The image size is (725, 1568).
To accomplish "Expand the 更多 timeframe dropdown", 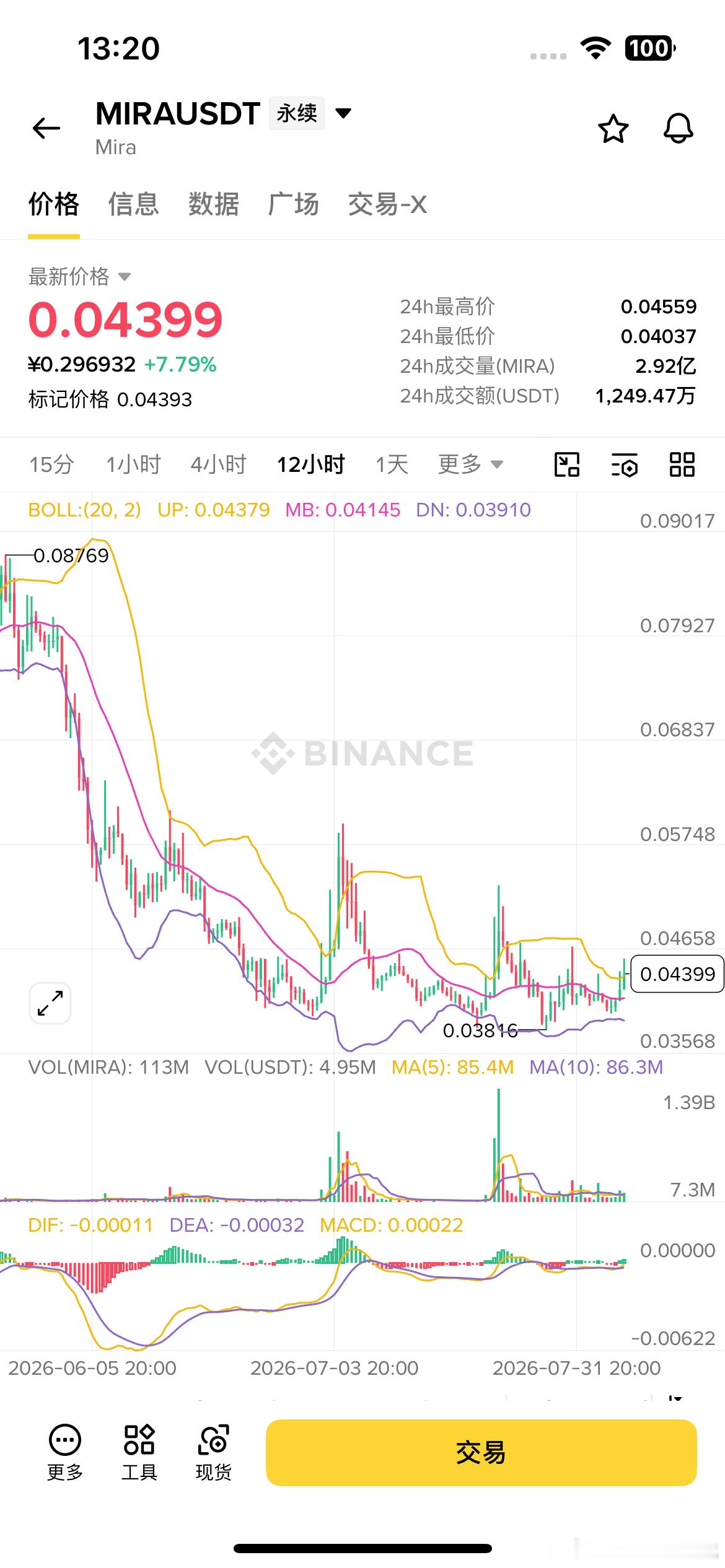I will pos(471,464).
